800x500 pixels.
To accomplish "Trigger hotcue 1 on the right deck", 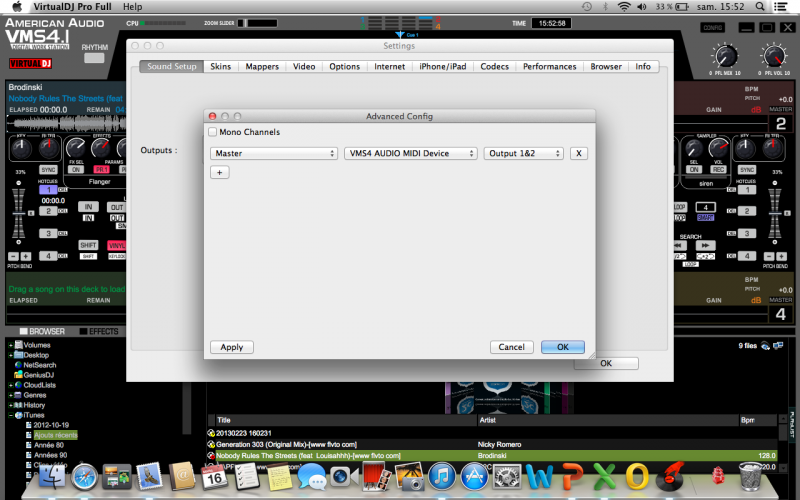I will [x=747, y=190].
